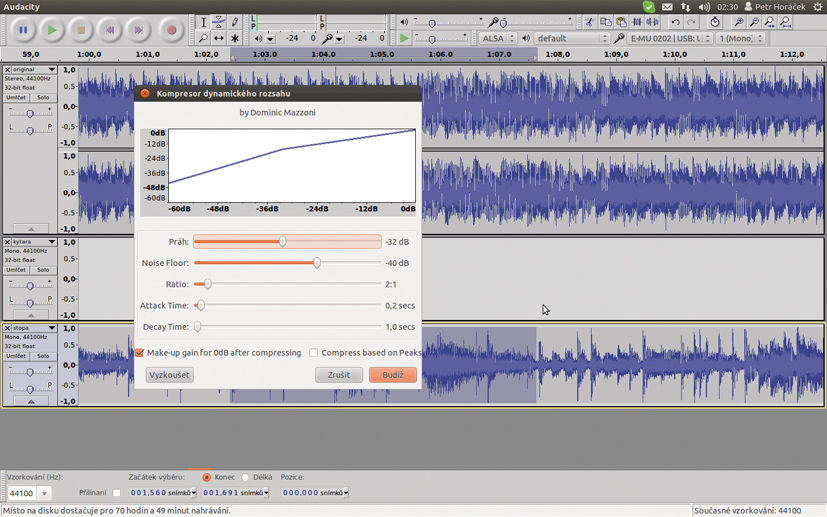Close the 'kytara' track with its X
Screen dimensions: 827x517
click(x=7, y=242)
